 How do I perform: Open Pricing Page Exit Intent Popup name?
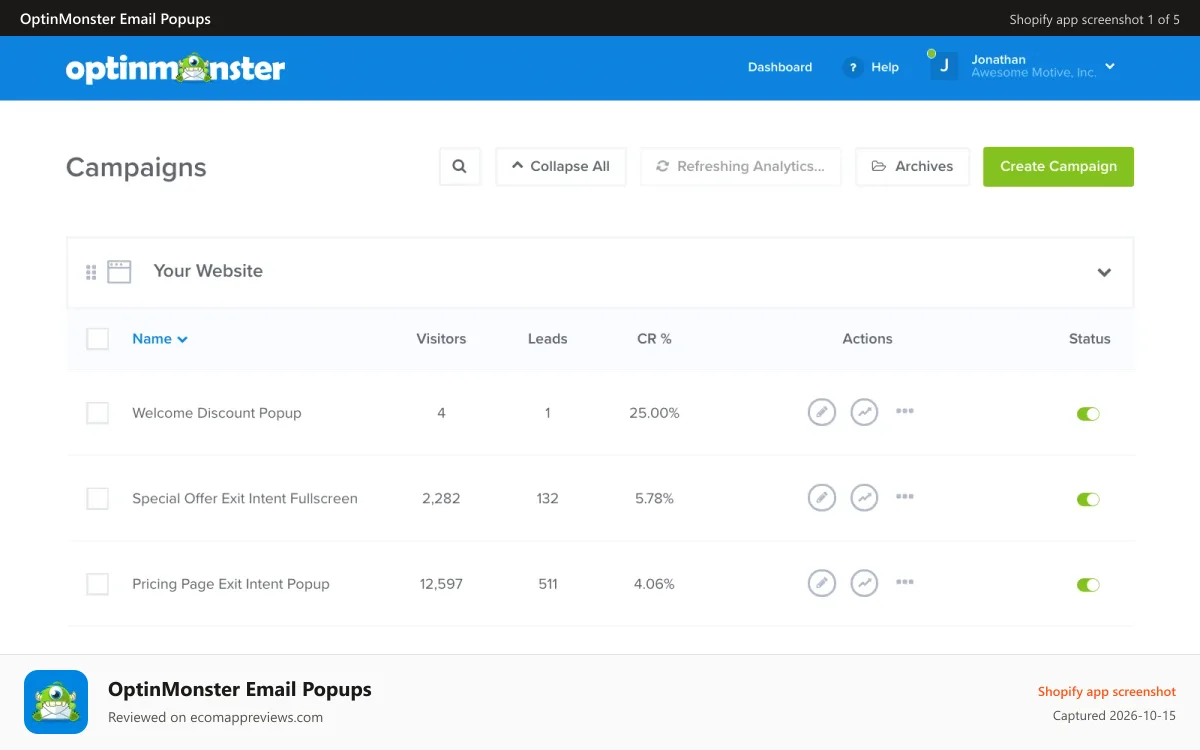[x=231, y=584]
